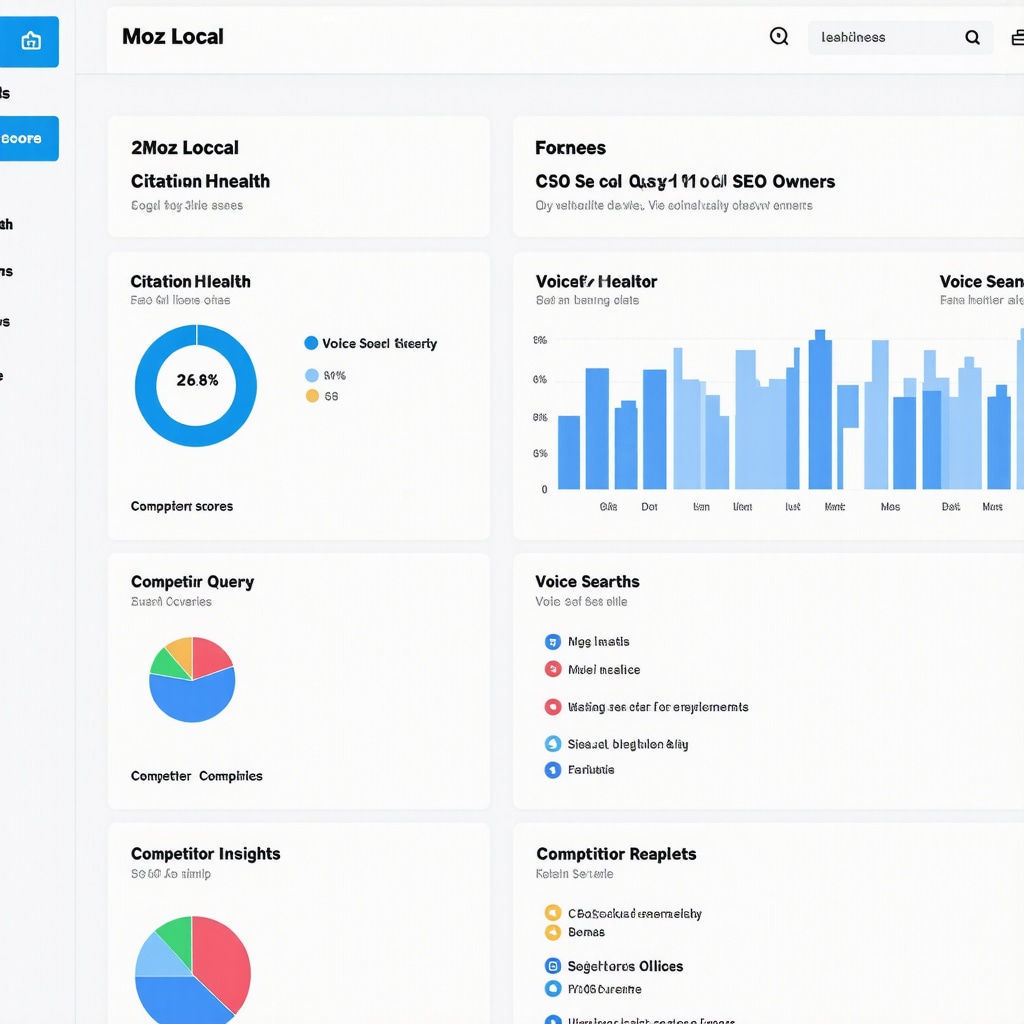The width and height of the screenshot is (1024, 1024).
Task: Click the blue icon beside 'Pi06 Burenne'
Action: 552,989
